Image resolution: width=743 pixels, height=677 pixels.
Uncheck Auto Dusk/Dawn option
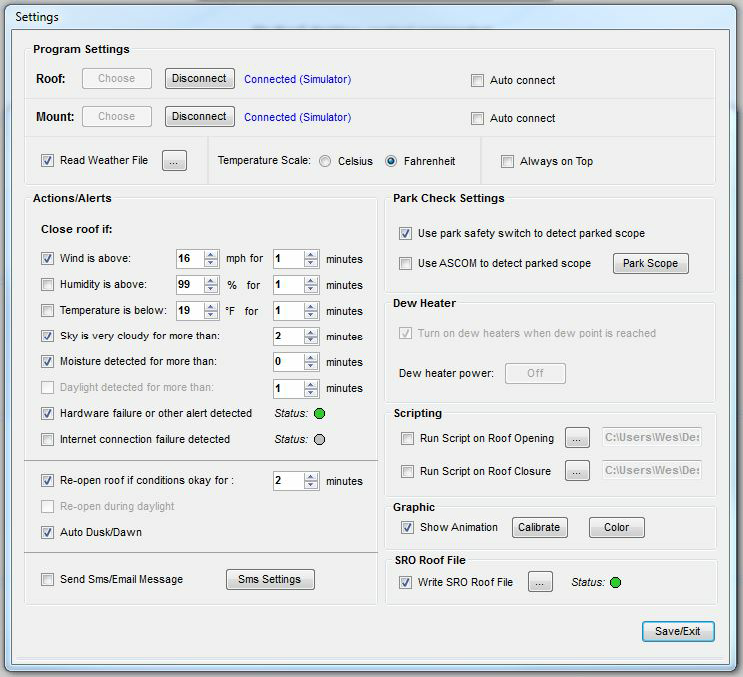tap(48, 532)
